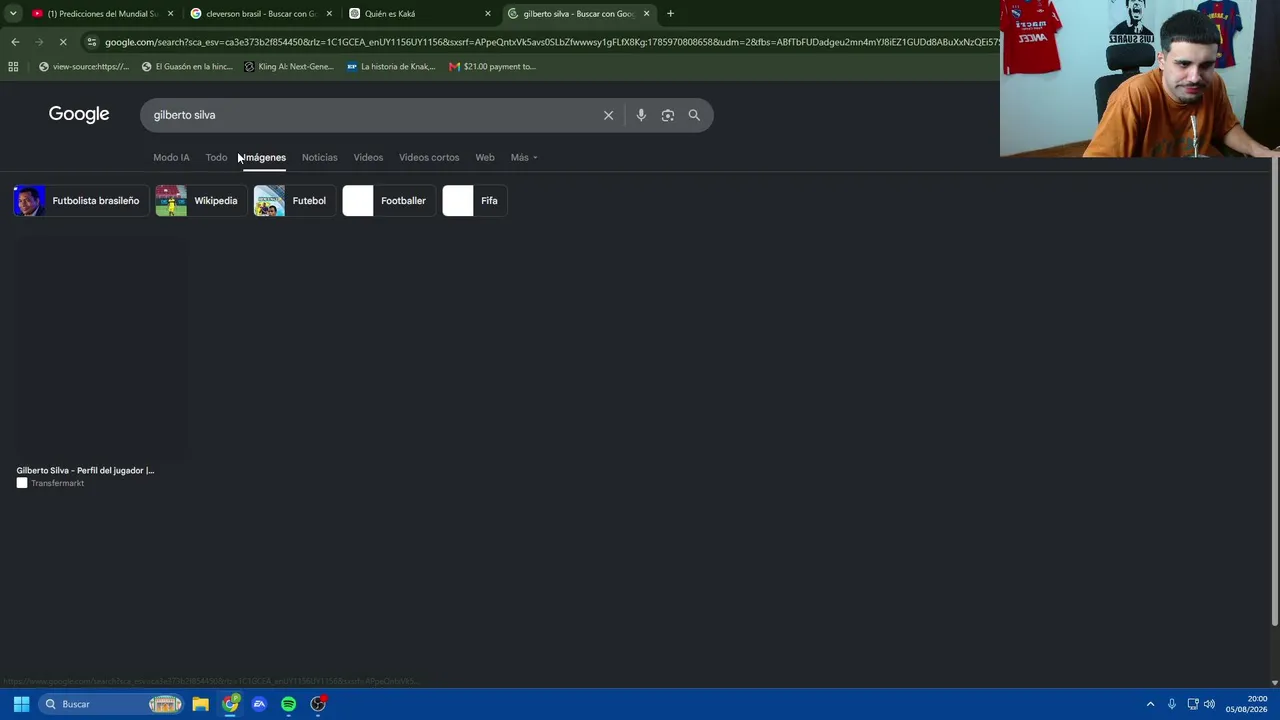The height and width of the screenshot is (720, 1280).
Task: Switch to the Web results tab
Action: tap(485, 157)
